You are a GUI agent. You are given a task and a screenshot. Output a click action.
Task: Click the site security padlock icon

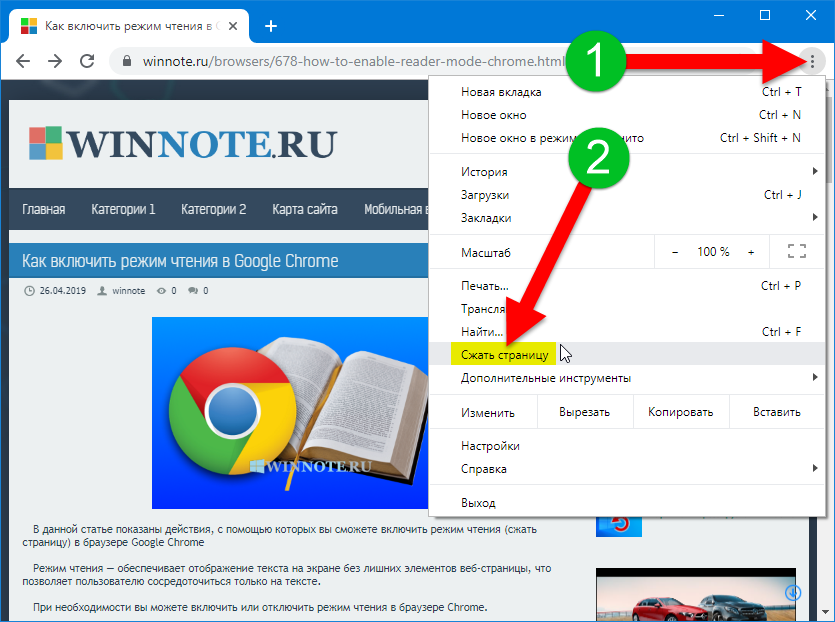(127, 61)
